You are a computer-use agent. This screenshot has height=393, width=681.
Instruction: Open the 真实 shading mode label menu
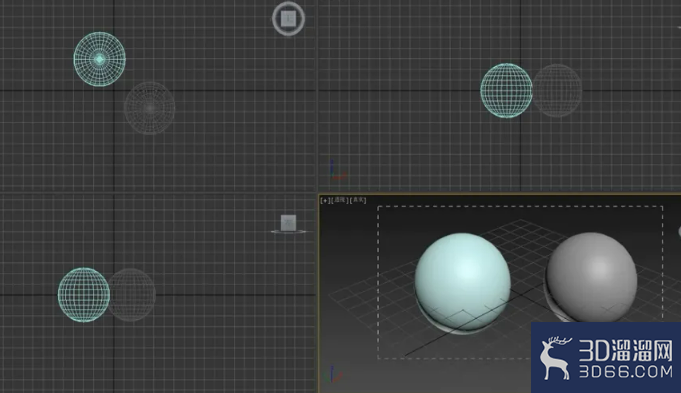click(x=358, y=200)
